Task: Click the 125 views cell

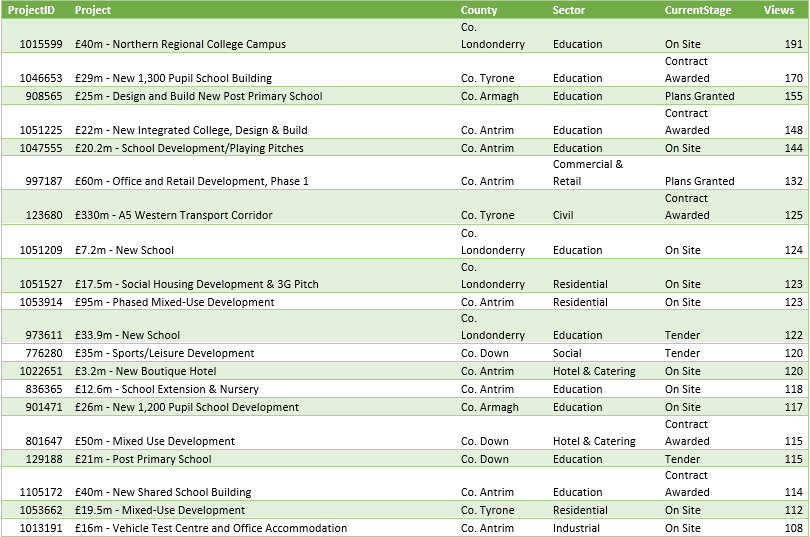Action: (793, 216)
